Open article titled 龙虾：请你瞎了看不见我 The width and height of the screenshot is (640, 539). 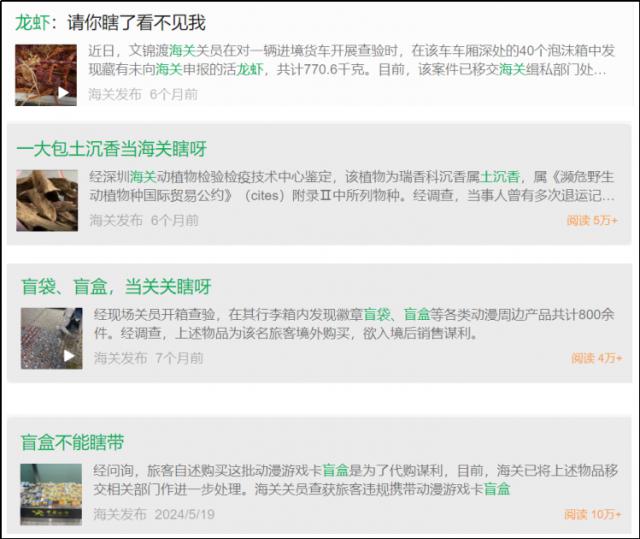coord(111,23)
